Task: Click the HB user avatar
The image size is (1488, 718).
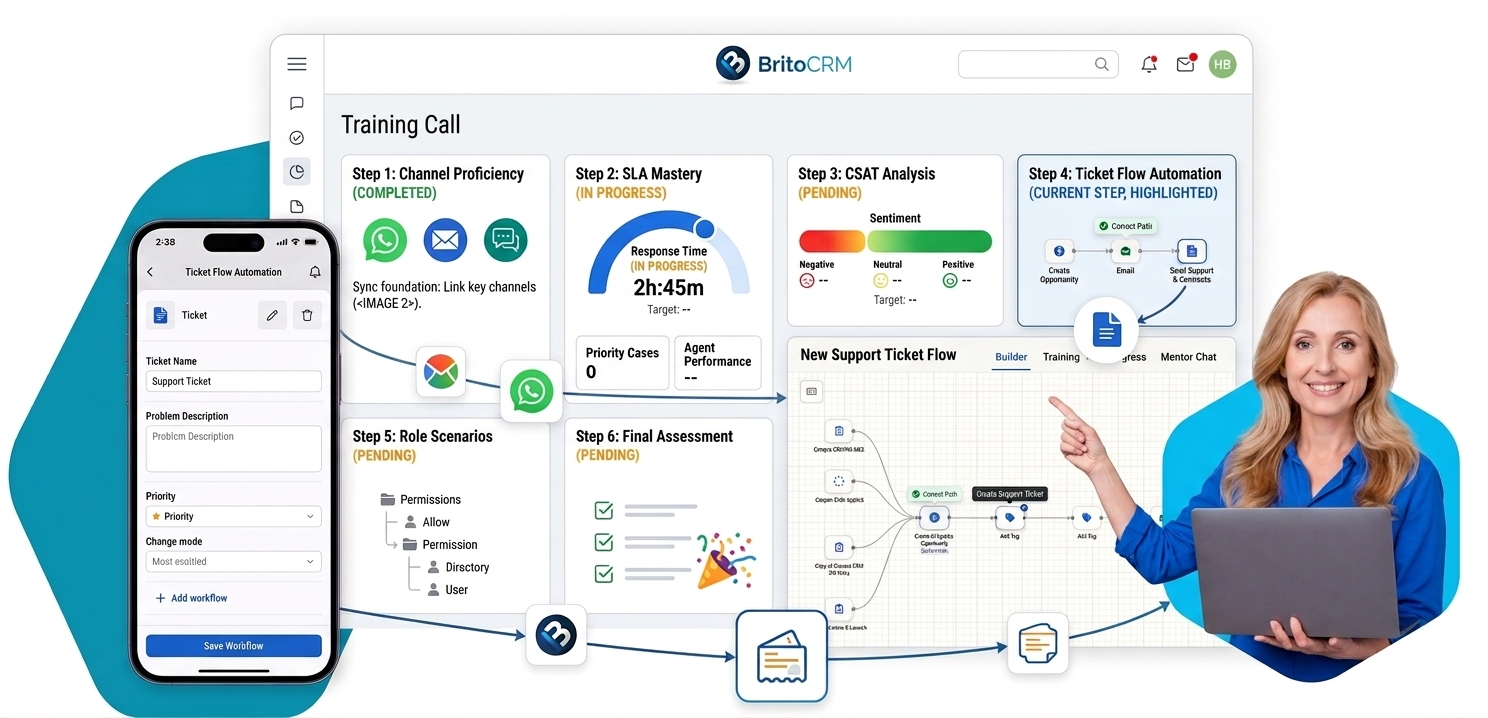Action: click(1222, 64)
